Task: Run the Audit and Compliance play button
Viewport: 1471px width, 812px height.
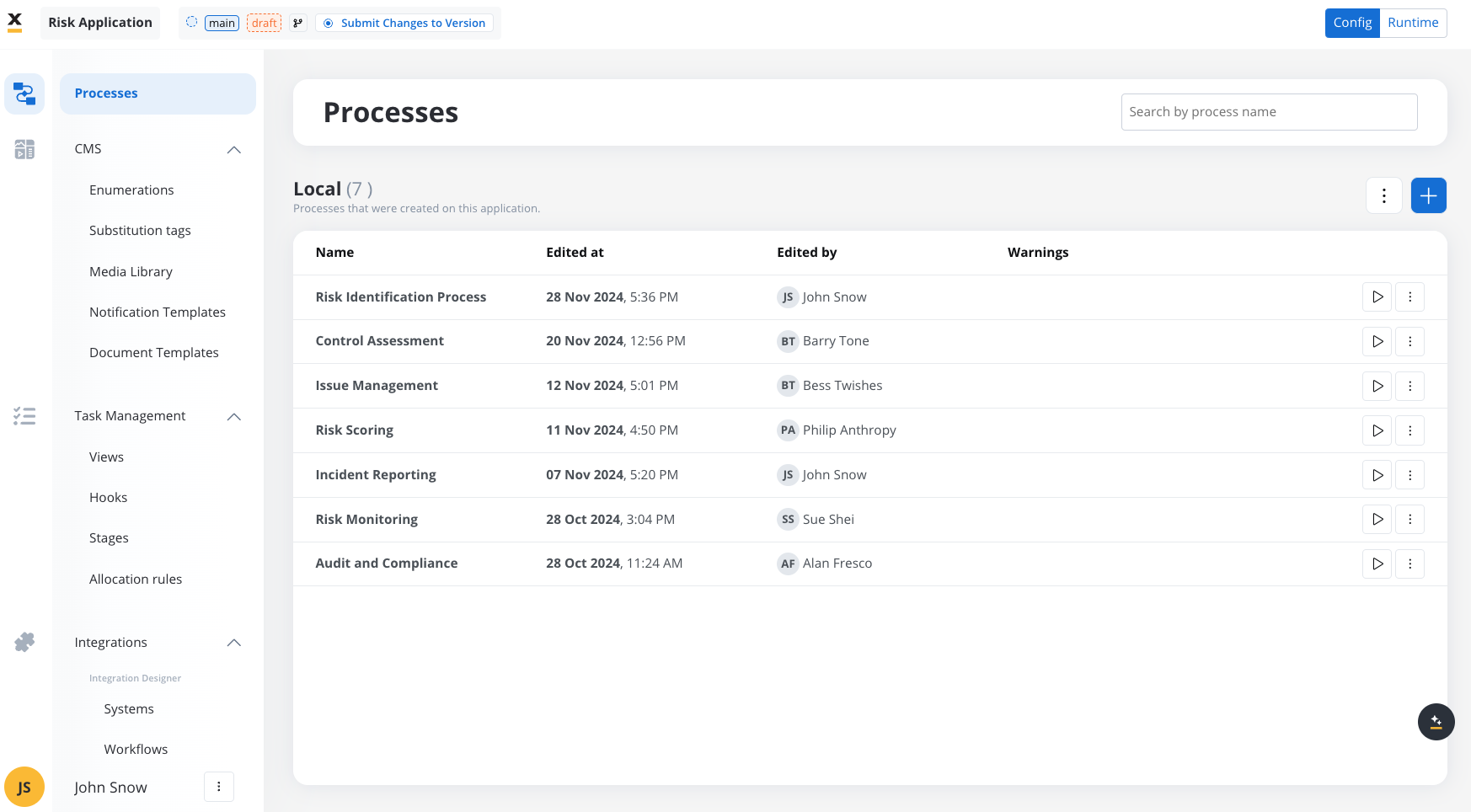Action: point(1377,564)
